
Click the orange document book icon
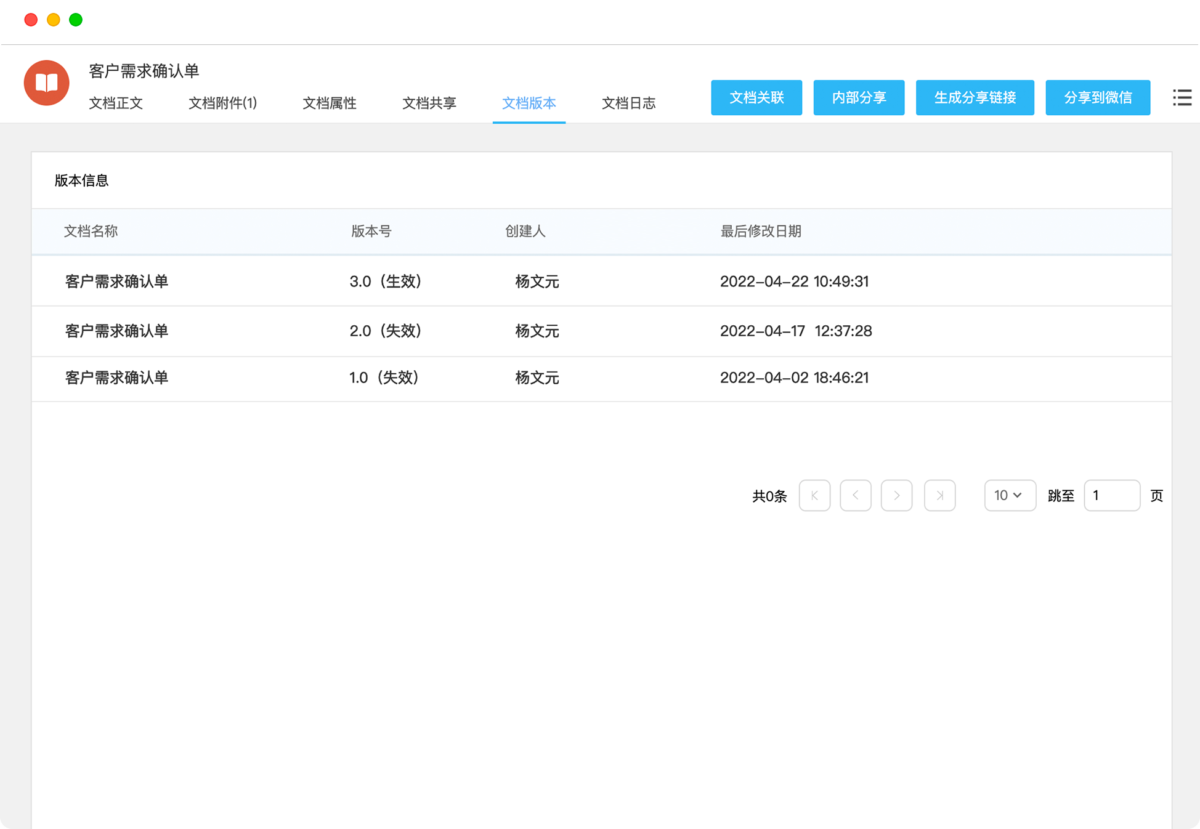(x=47, y=82)
